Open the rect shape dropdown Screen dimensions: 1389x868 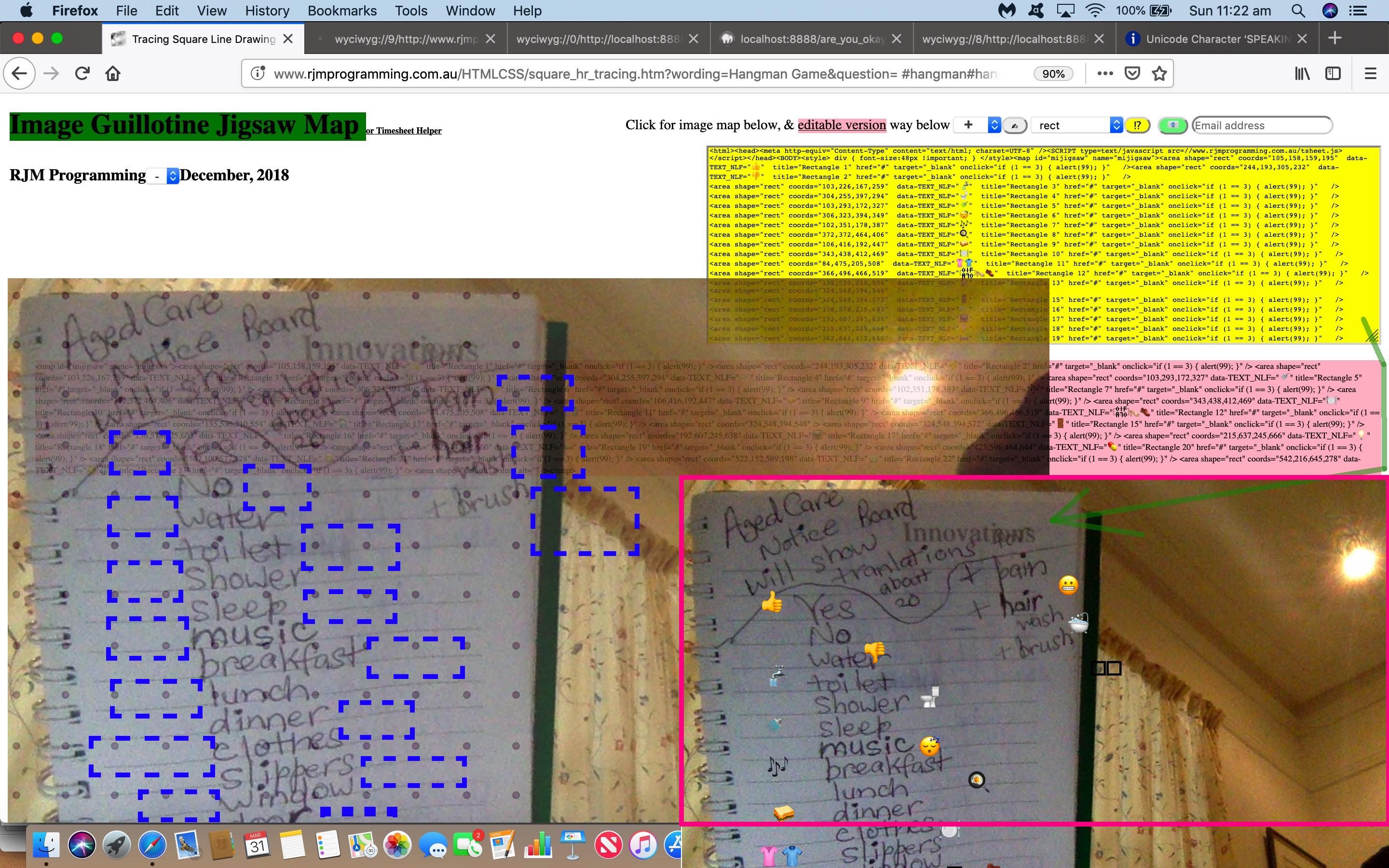click(1077, 125)
